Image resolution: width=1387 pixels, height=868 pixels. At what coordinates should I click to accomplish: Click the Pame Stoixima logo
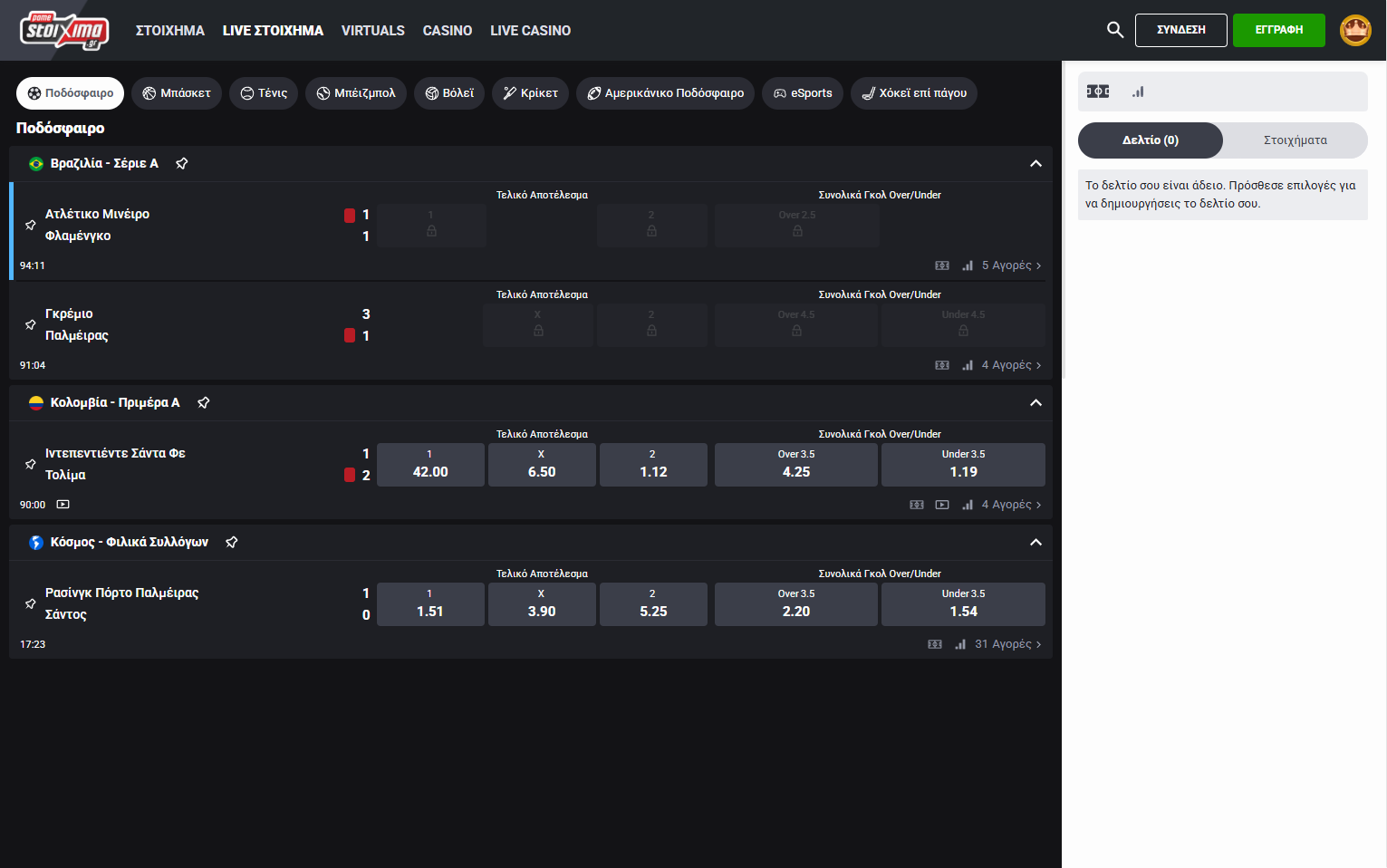[64, 30]
